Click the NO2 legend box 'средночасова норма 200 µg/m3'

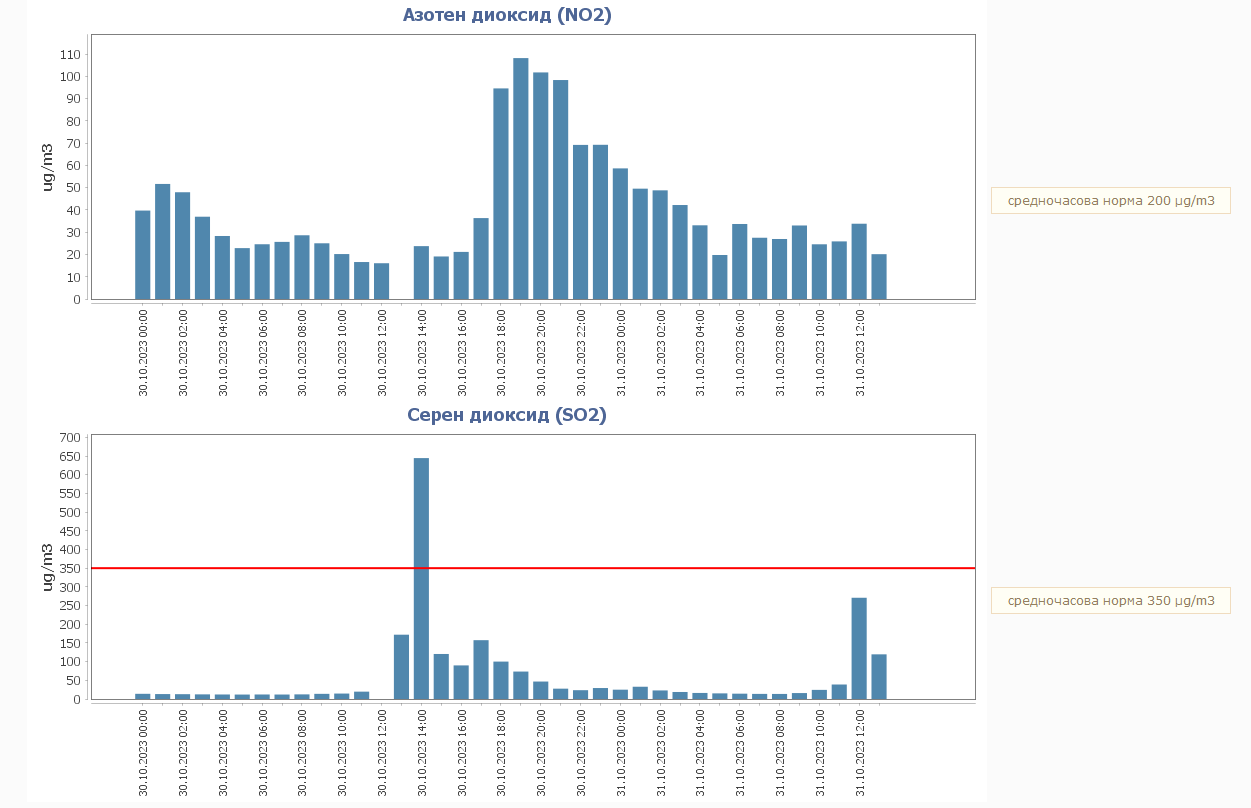click(x=1110, y=201)
